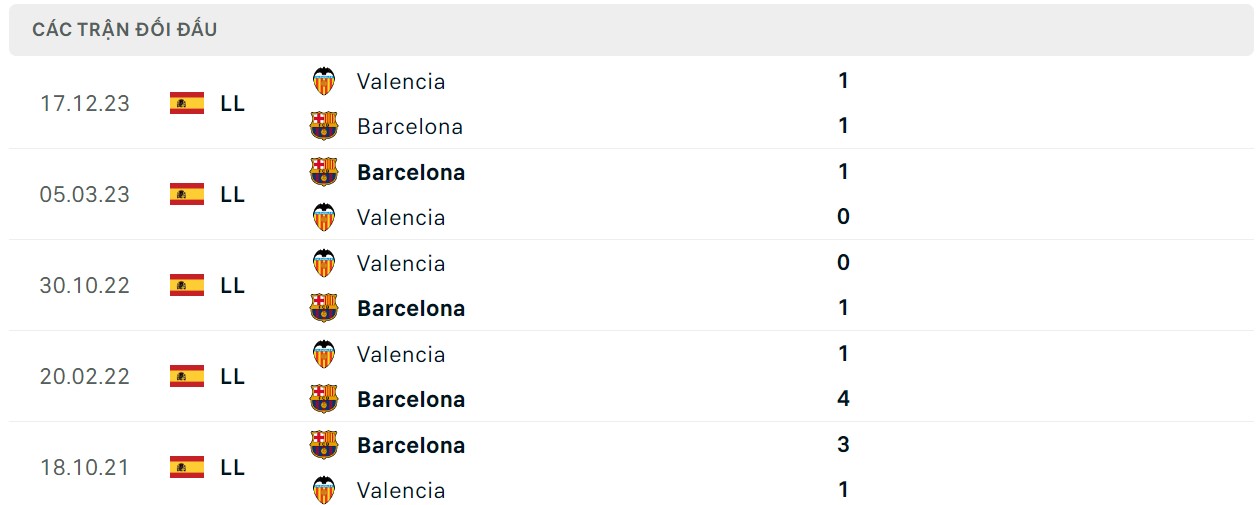Click Barcelona score 4 in 20.02.22 match
1260x505 pixels.
pyautogui.click(x=843, y=399)
